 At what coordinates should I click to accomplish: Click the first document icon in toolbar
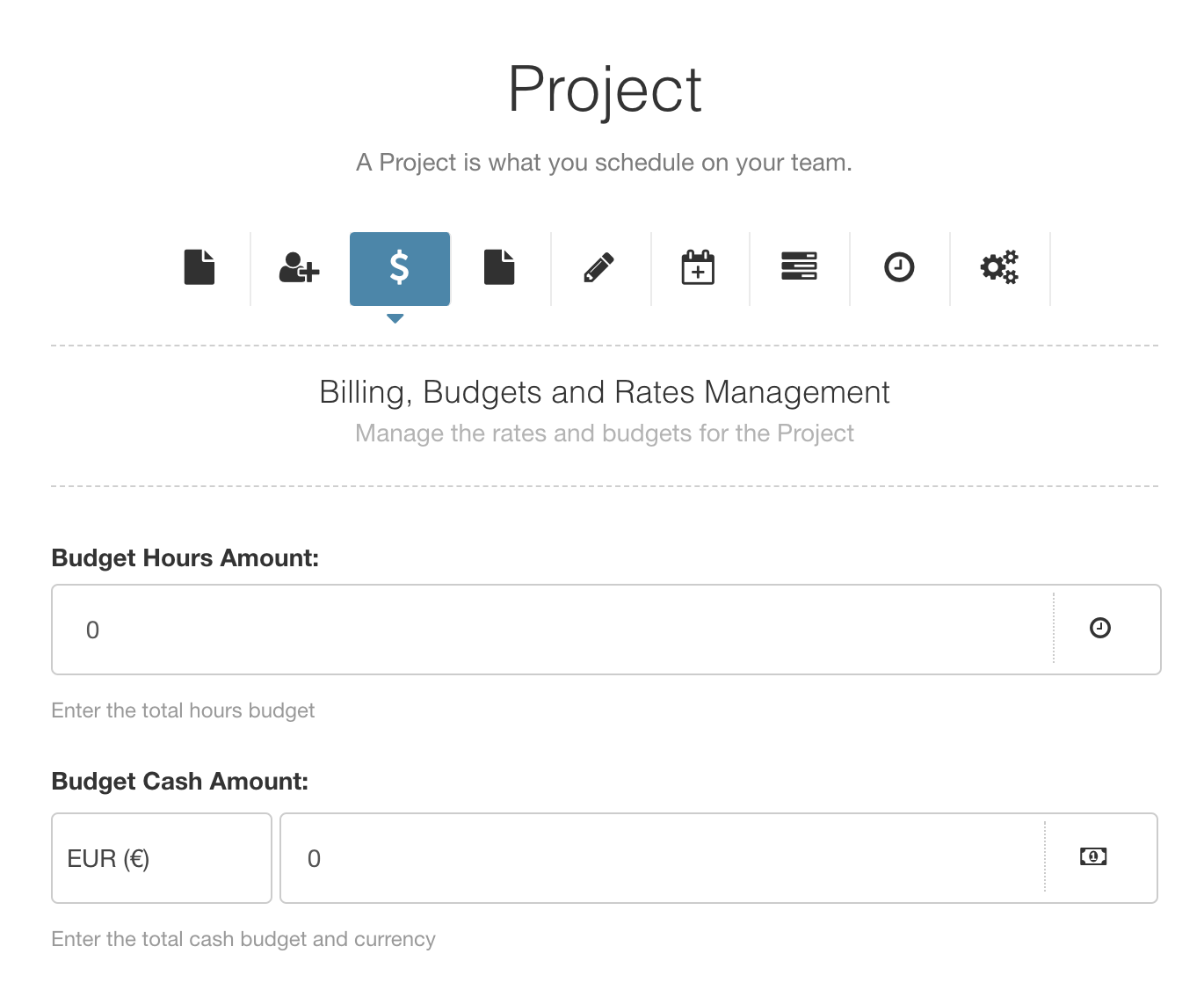coord(199,268)
